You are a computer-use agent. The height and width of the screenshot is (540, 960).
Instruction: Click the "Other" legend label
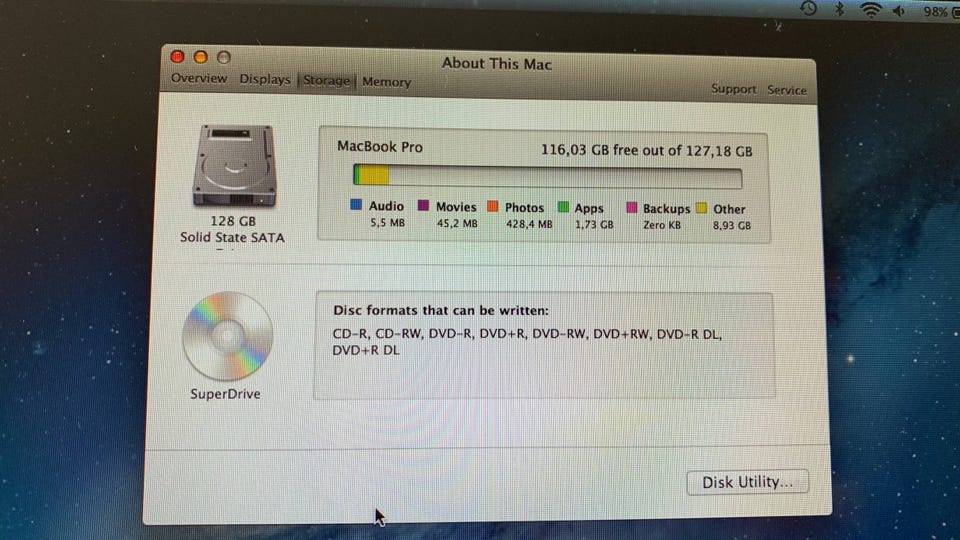coord(729,209)
